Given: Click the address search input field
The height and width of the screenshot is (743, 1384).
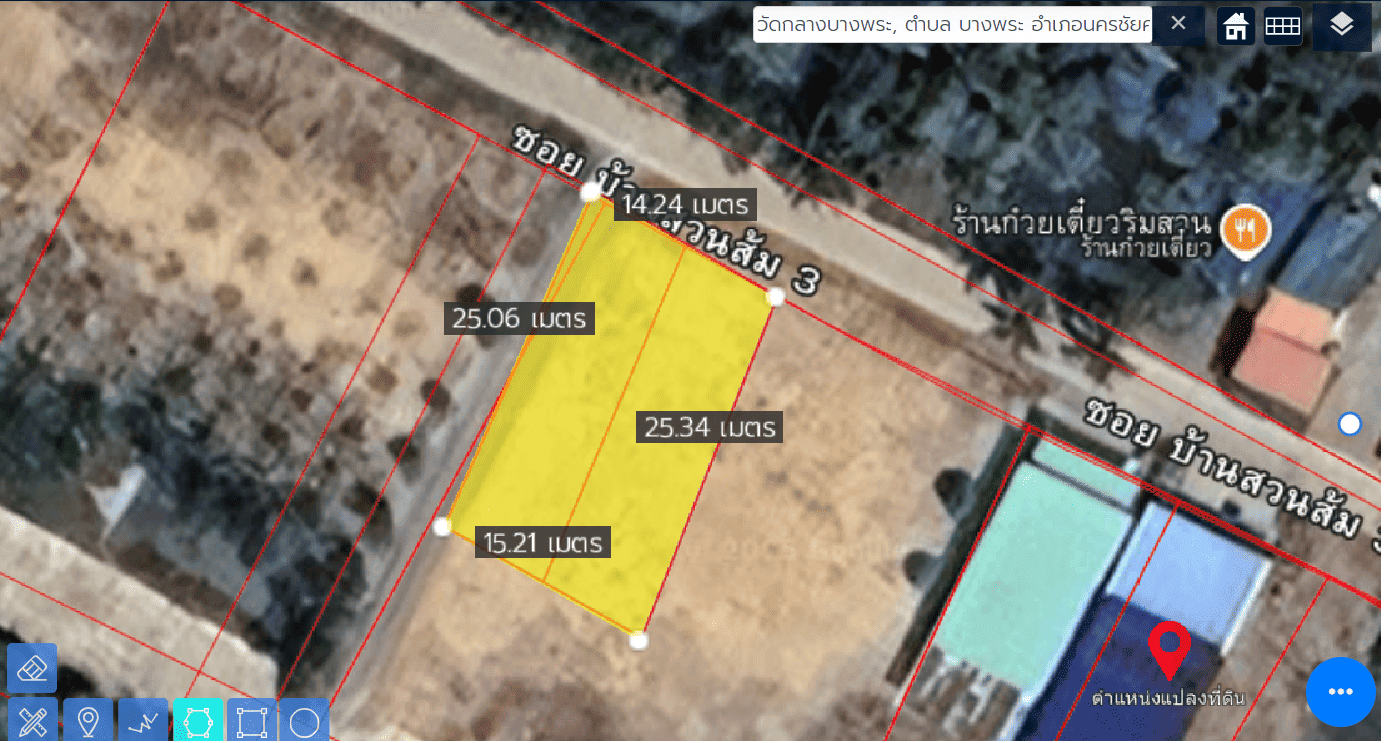Looking at the screenshot, I should click(952, 24).
